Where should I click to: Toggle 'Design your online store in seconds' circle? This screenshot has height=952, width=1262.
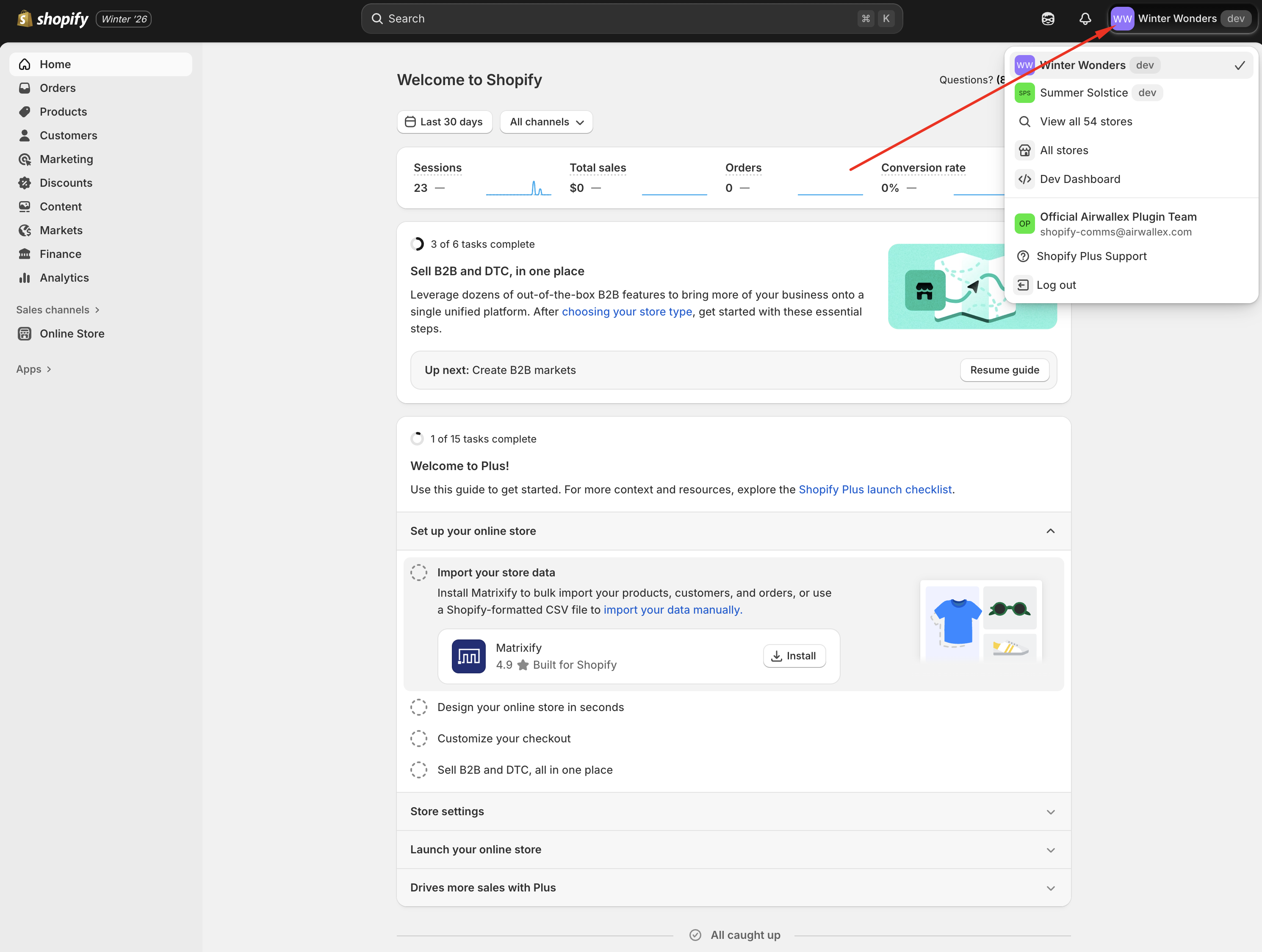(419, 707)
